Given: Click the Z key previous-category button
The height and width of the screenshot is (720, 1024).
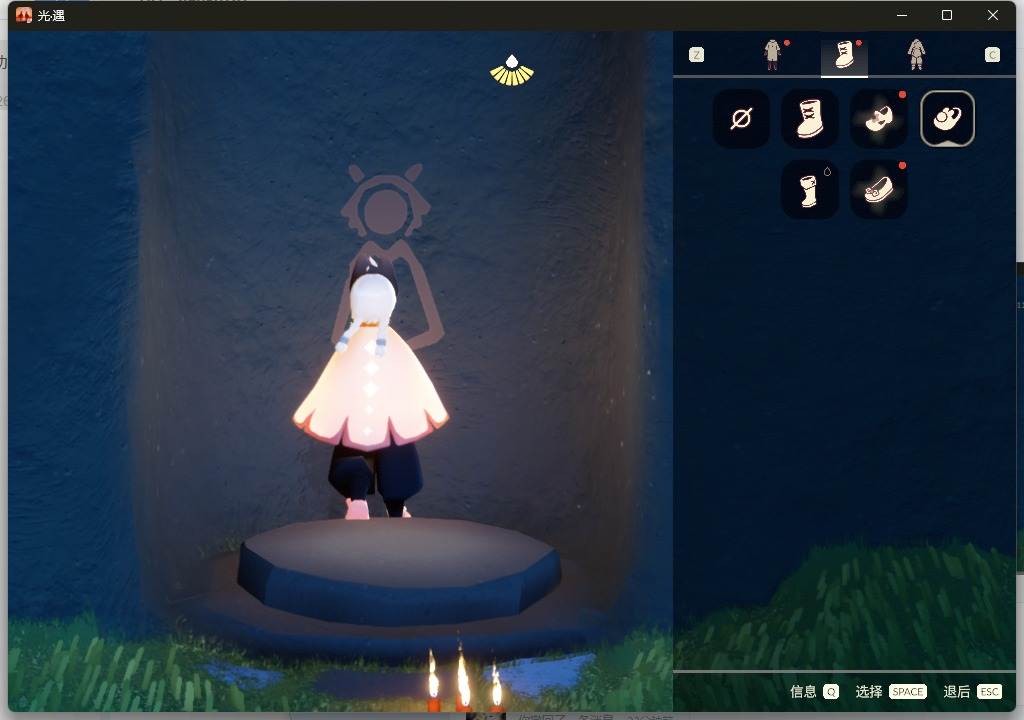Looking at the screenshot, I should pos(697,55).
